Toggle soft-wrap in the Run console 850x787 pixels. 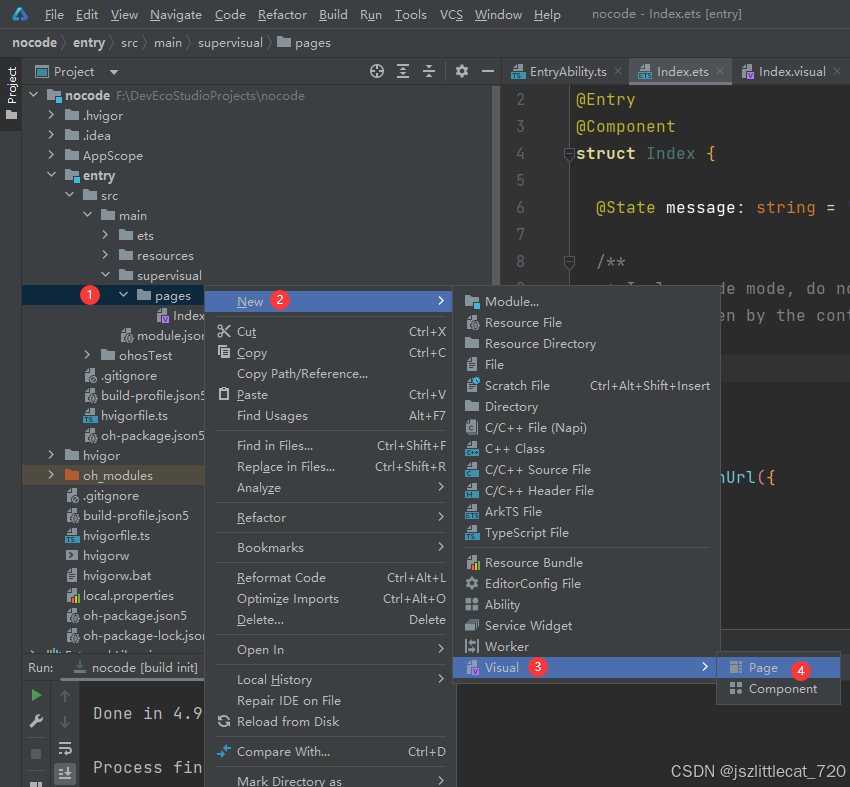point(65,747)
